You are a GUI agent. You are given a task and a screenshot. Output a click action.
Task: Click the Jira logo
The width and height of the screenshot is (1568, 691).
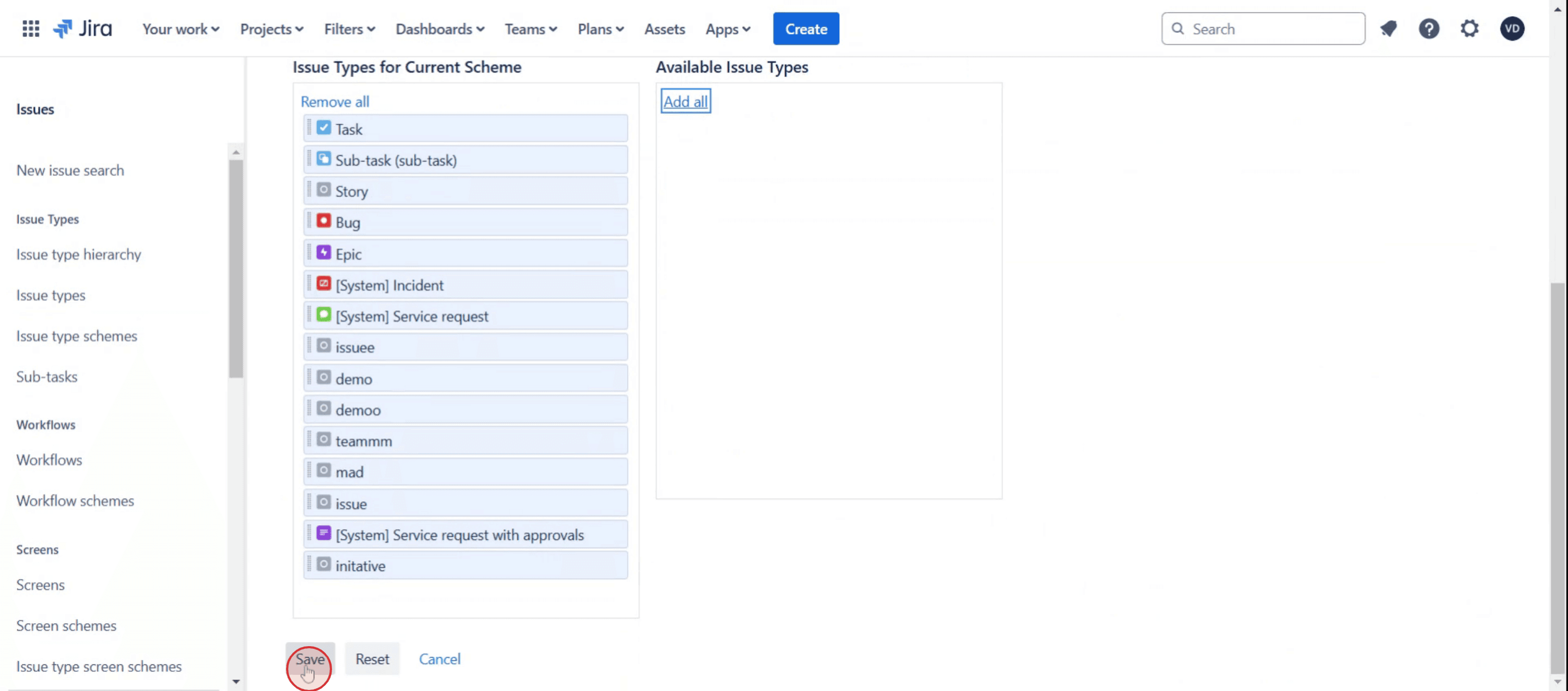click(x=82, y=29)
